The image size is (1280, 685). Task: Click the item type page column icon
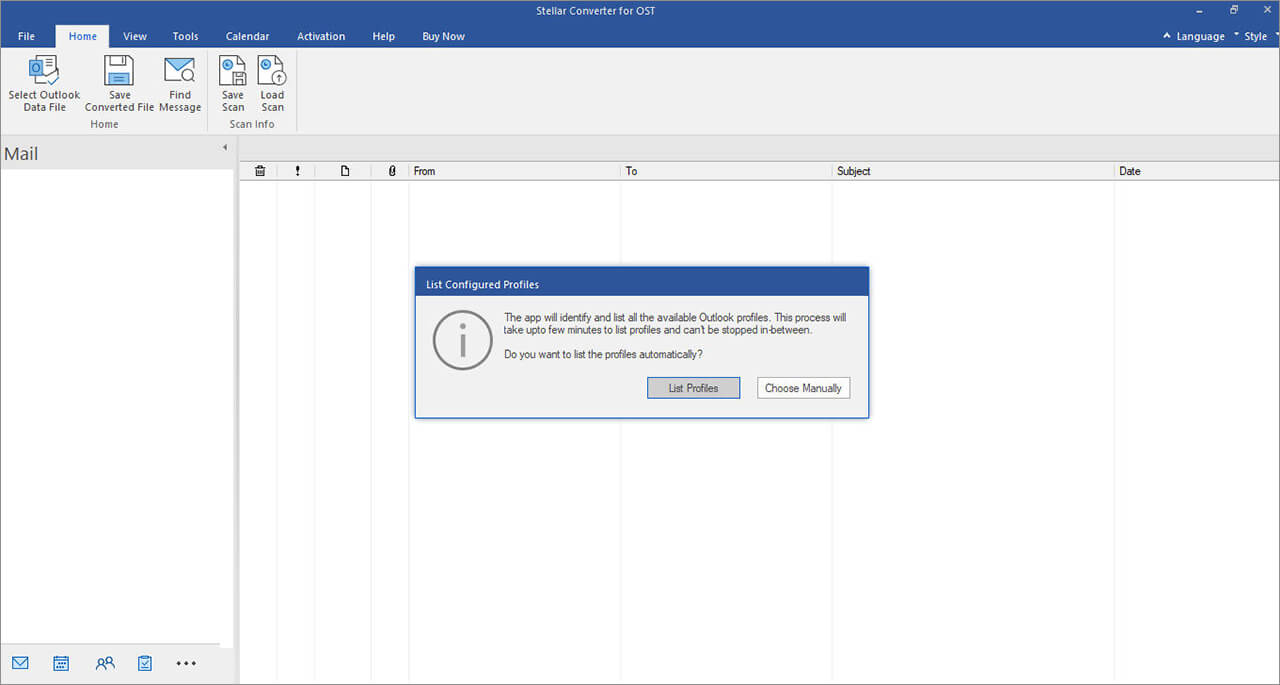[345, 171]
